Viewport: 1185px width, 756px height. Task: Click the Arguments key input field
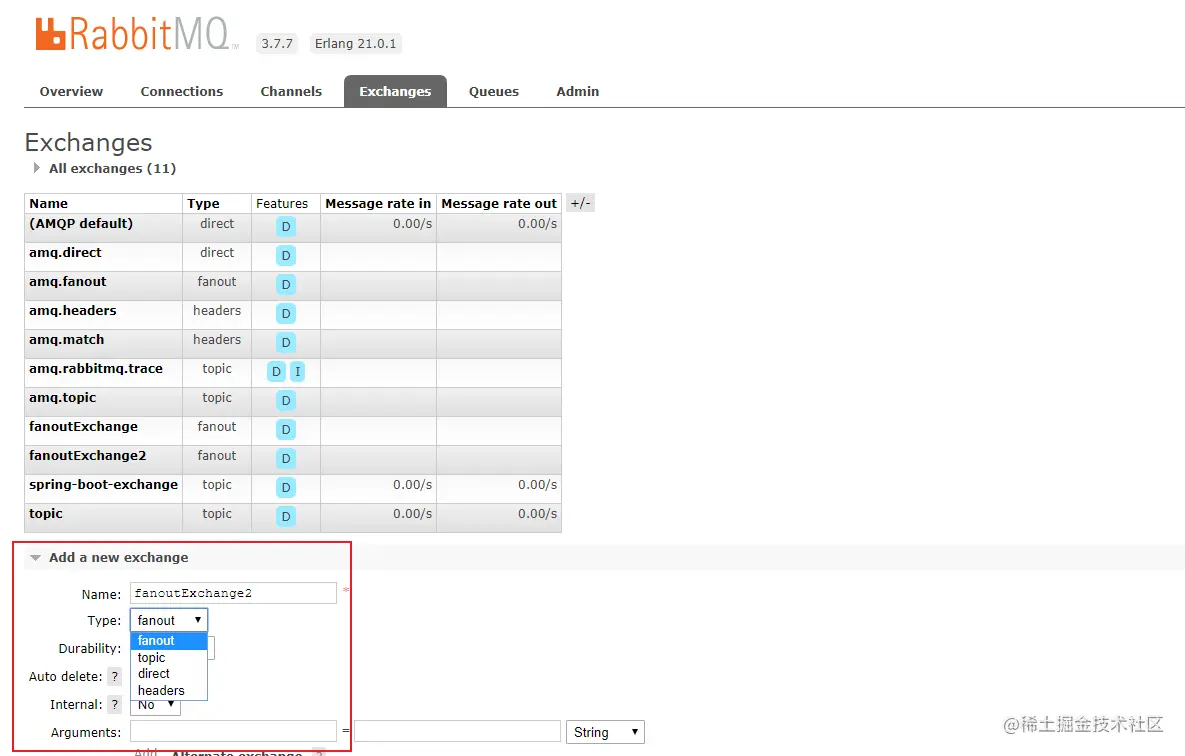pos(234,731)
